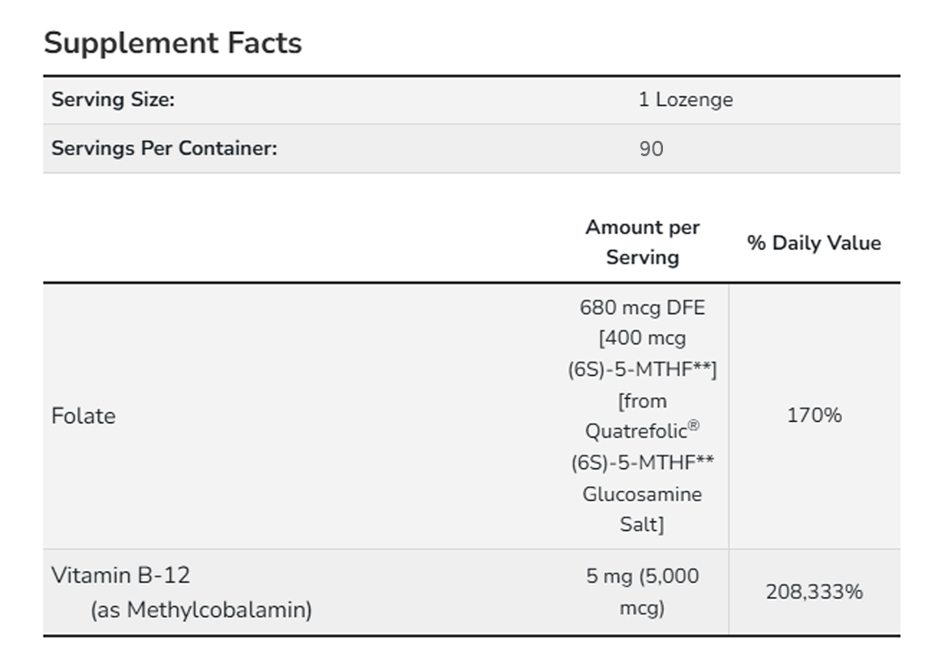Click the 5 mg (5,000 mcg) amount
Screen dimensions: 943x668
click(x=642, y=591)
